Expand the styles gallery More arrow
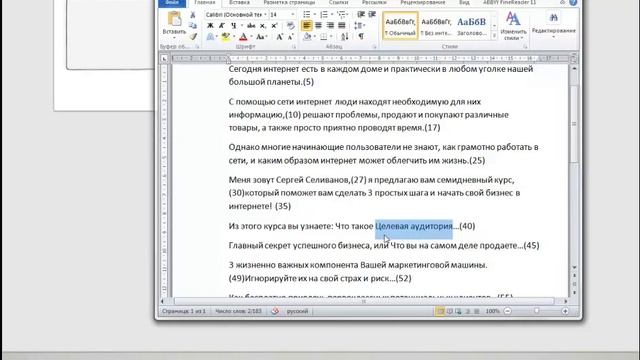Image resolution: width=640 pixels, height=360 pixels. tap(494, 36)
